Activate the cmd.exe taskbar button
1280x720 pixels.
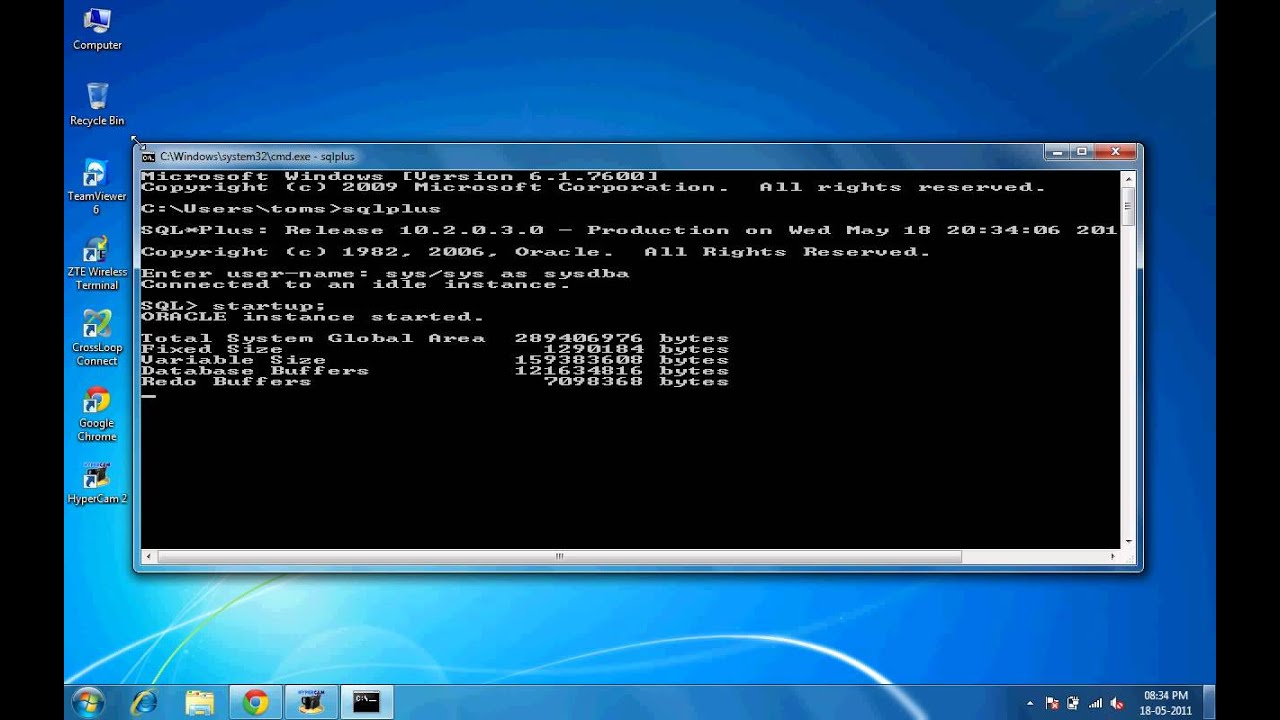(367, 702)
